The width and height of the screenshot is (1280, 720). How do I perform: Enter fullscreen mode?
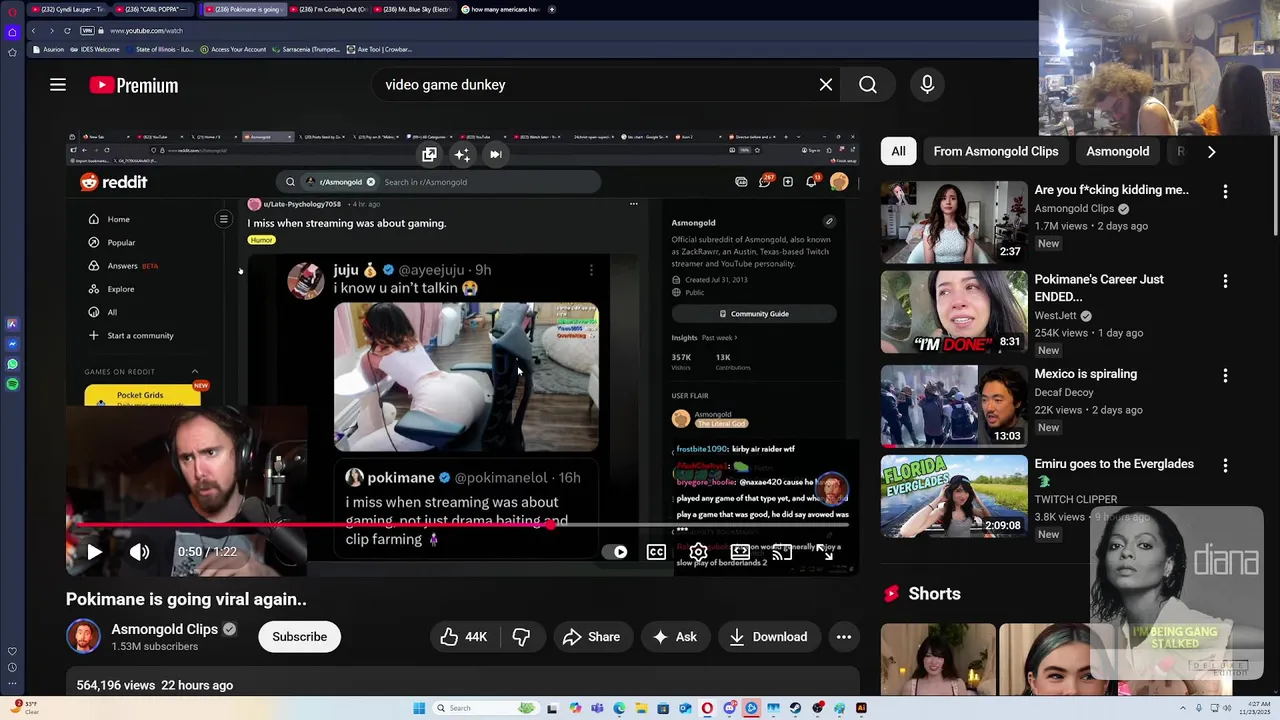(824, 552)
